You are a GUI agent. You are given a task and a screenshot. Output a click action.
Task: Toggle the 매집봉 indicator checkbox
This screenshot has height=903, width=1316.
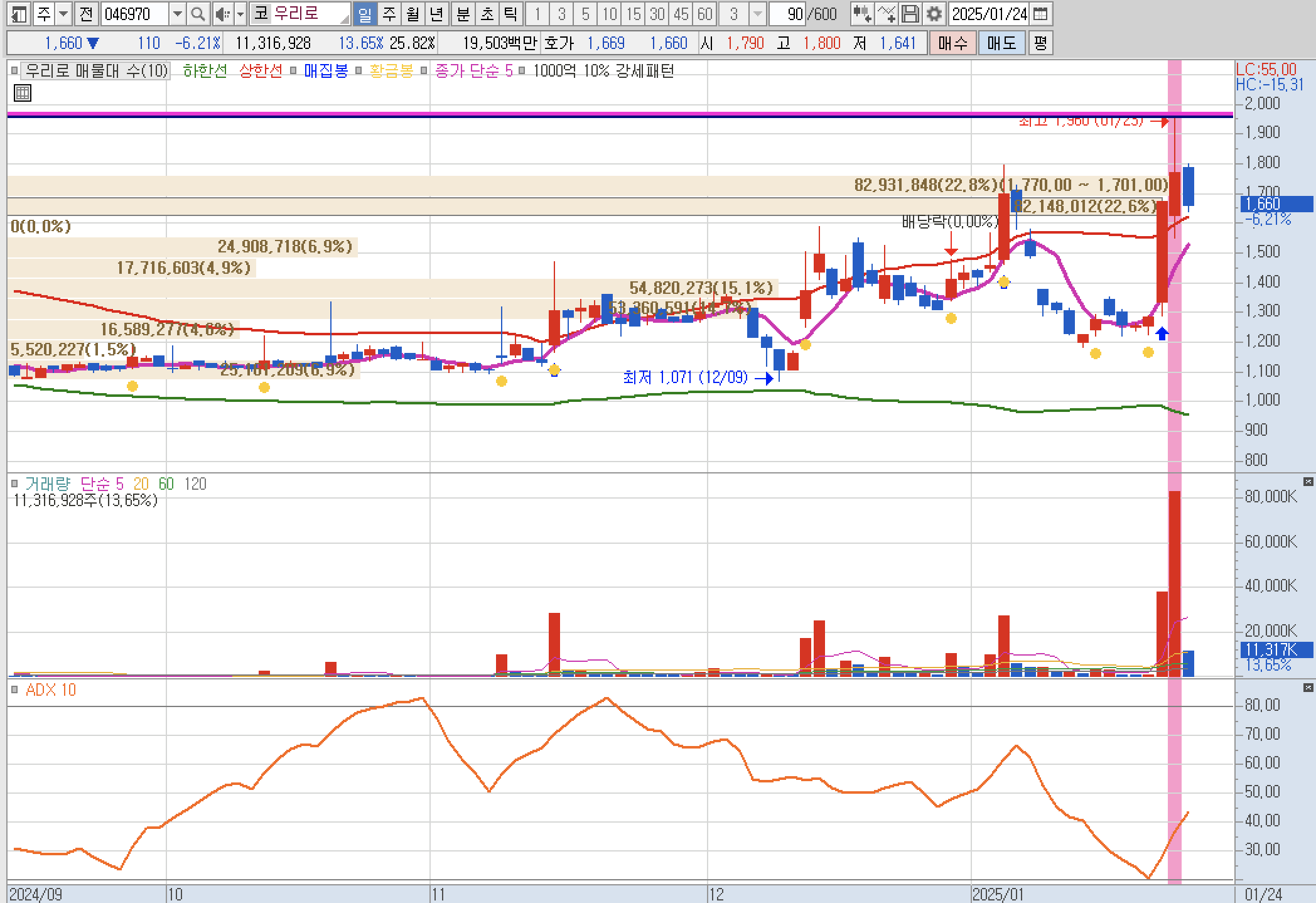click(x=293, y=71)
